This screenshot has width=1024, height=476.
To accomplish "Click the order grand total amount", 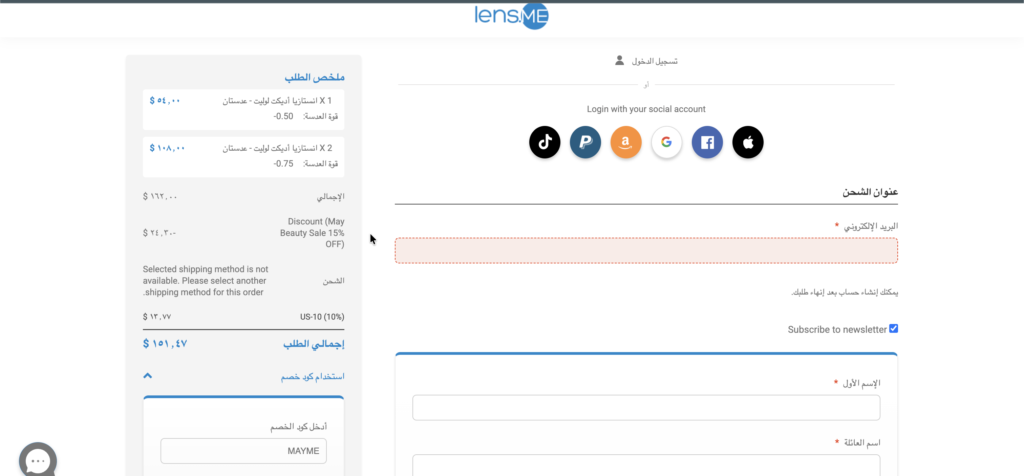I will [165, 343].
